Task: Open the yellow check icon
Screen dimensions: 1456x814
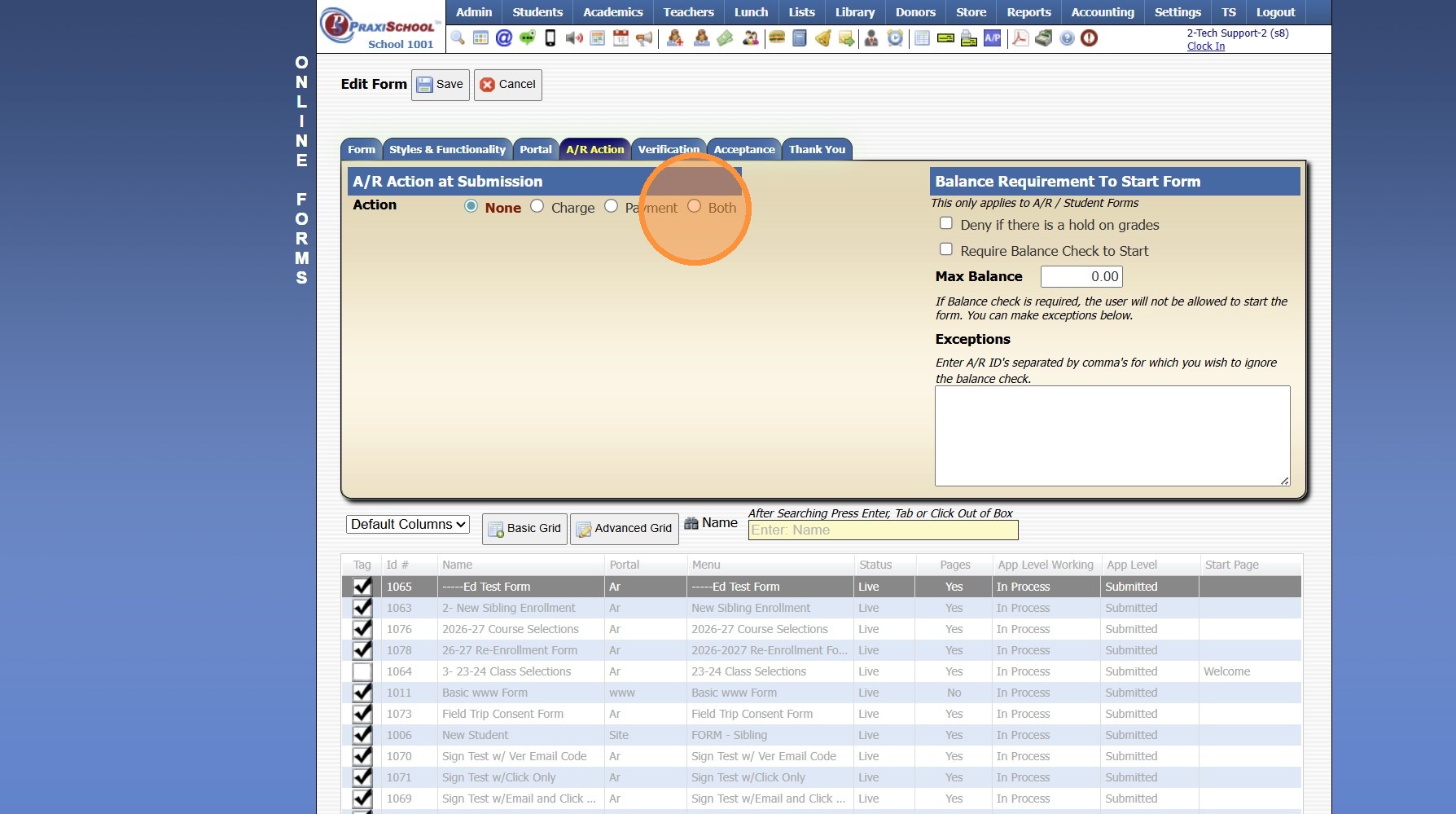Action: [945, 38]
